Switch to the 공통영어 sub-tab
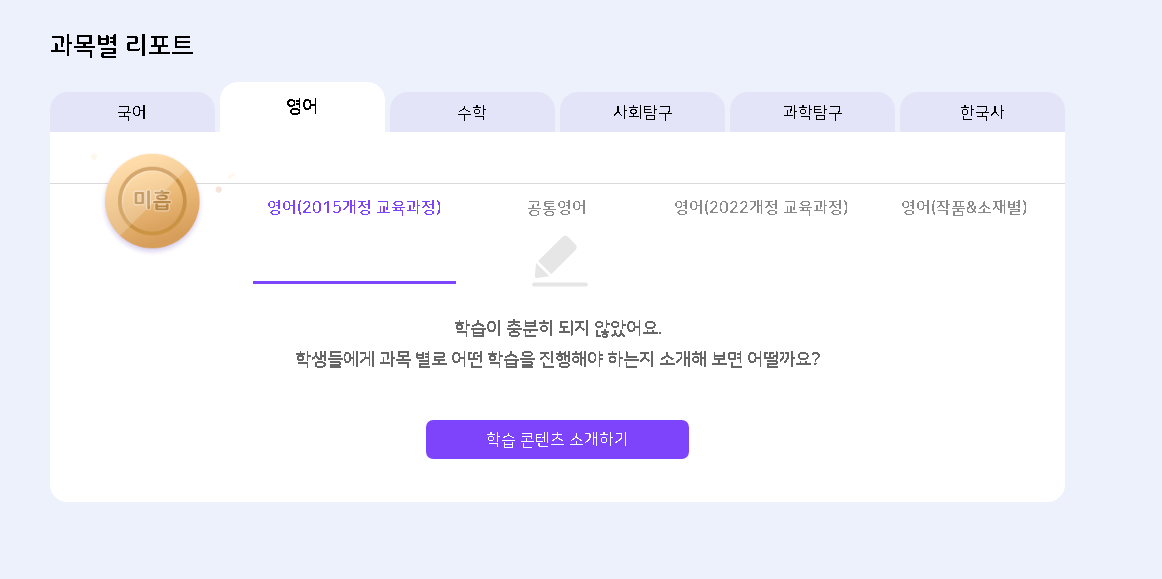This screenshot has width=1162, height=579. tap(557, 208)
